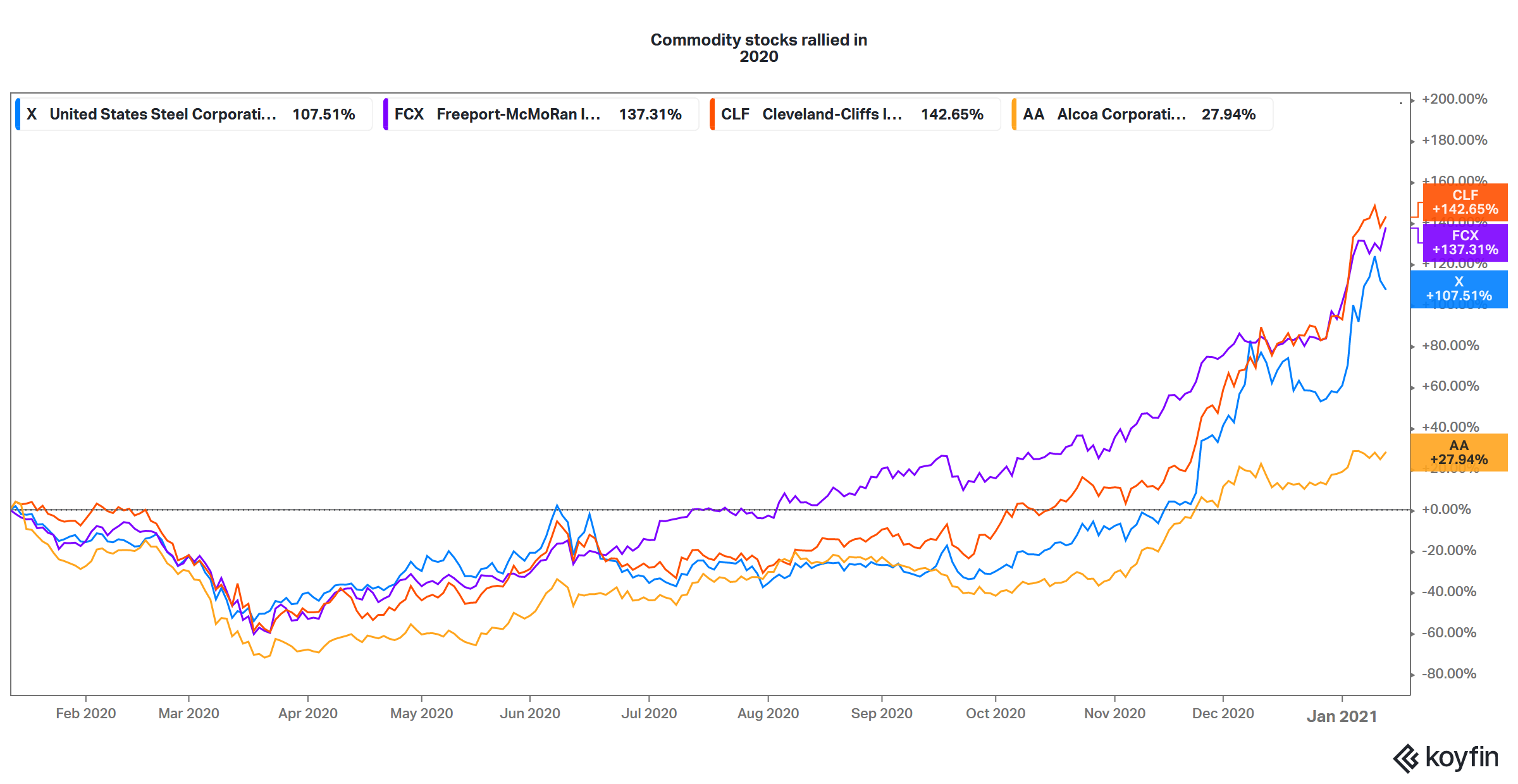
Task: Click the FCX +137.31% price tag
Action: tap(1465, 243)
